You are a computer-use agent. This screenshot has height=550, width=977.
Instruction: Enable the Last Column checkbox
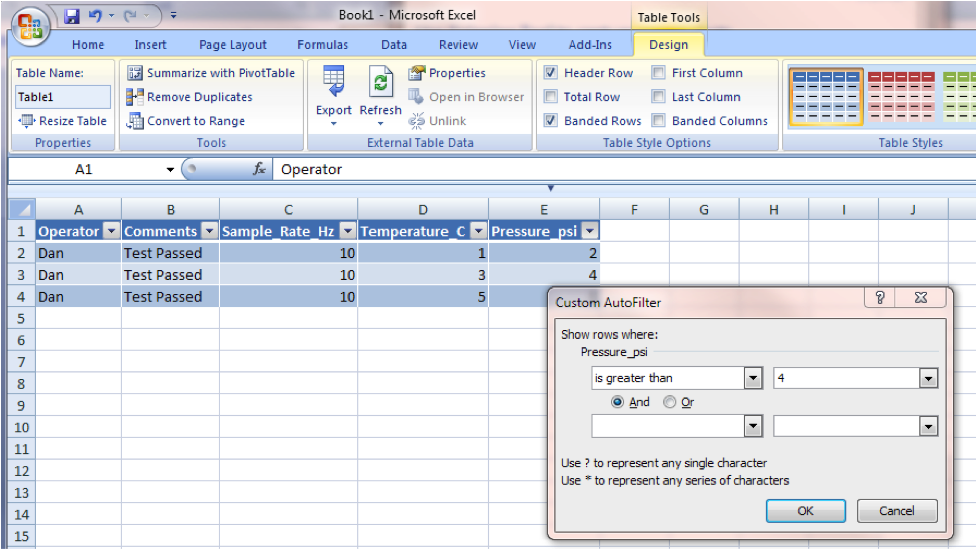click(x=658, y=97)
